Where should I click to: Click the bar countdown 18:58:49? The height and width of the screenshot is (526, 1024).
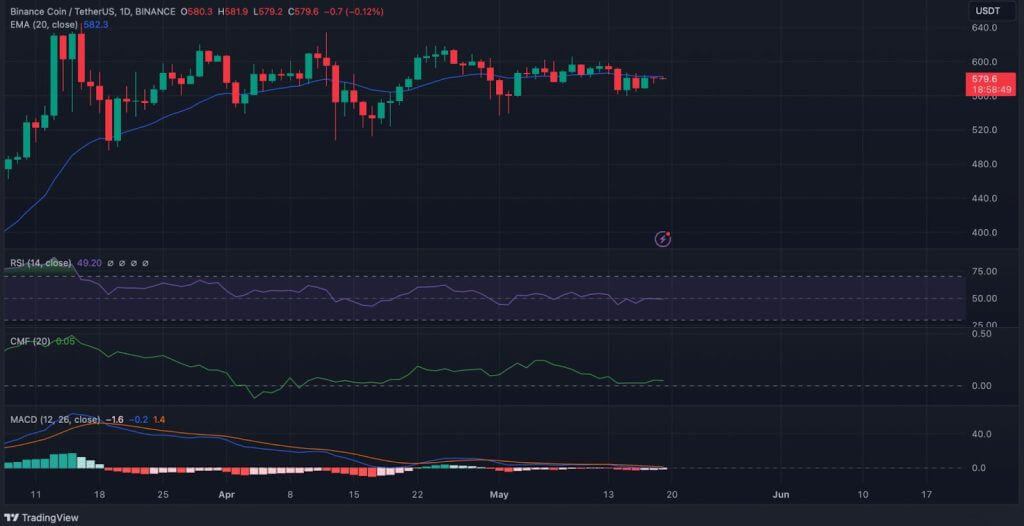[x=993, y=90]
